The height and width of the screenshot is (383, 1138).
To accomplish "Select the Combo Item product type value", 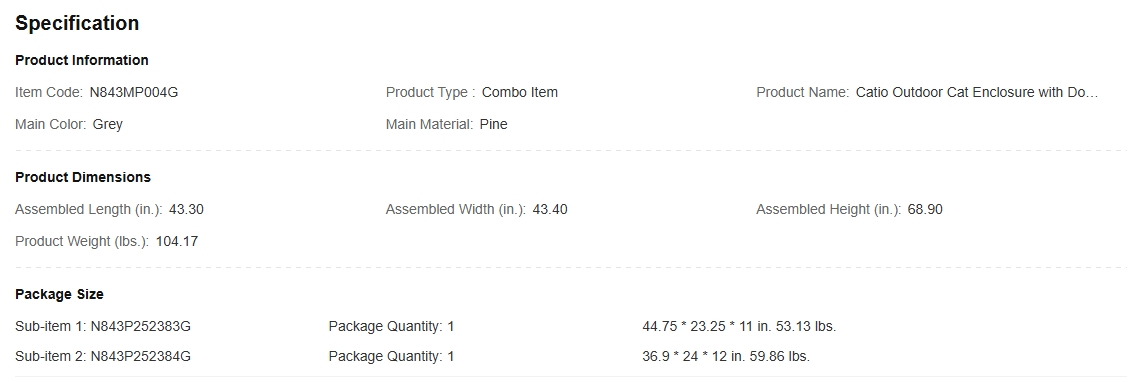I will point(520,93).
